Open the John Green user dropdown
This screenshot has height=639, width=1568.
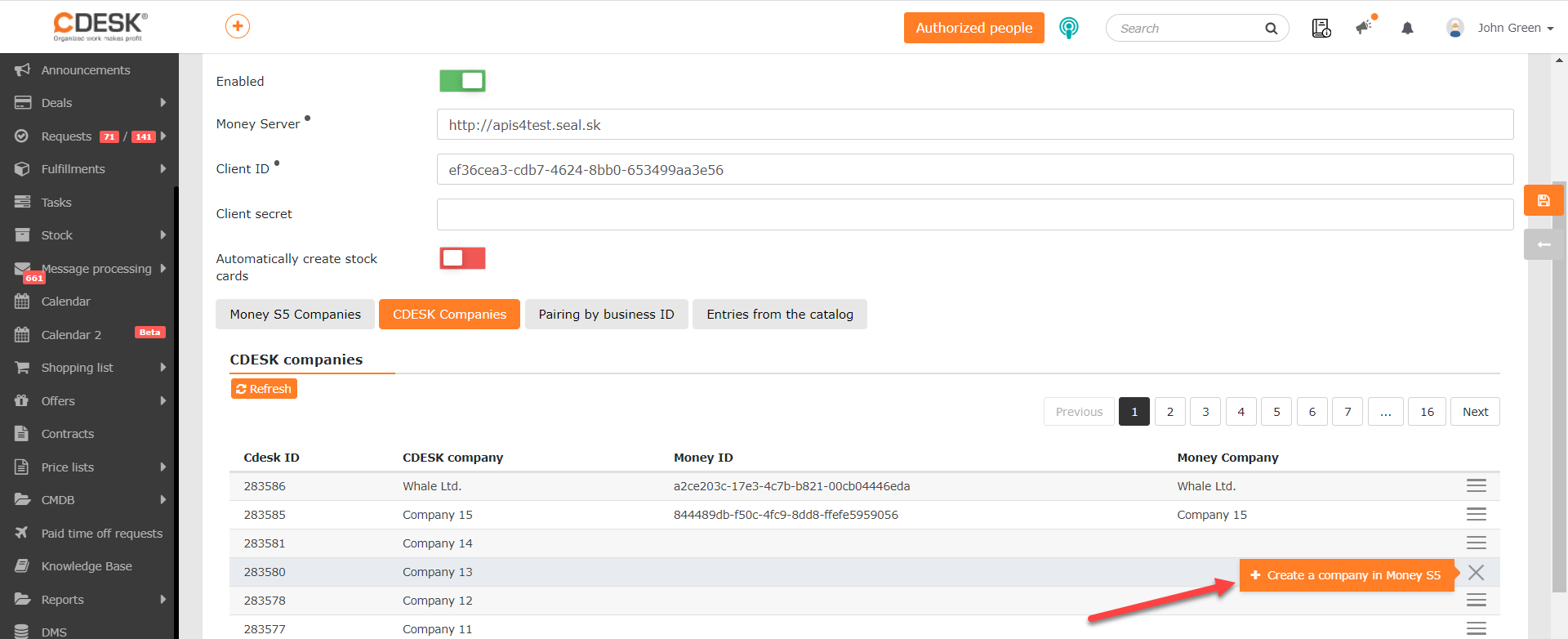click(1515, 28)
